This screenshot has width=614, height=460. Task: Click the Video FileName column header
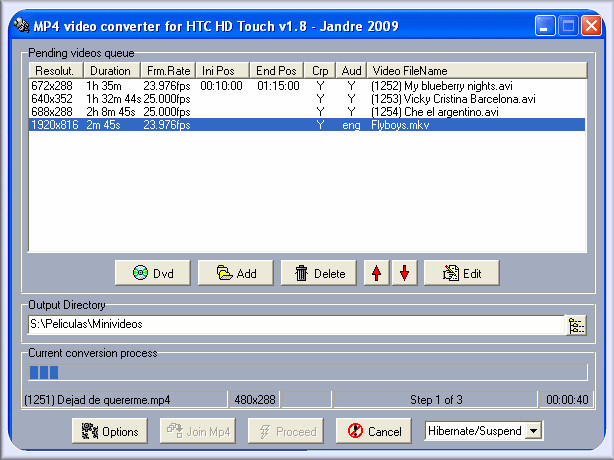pos(477,70)
